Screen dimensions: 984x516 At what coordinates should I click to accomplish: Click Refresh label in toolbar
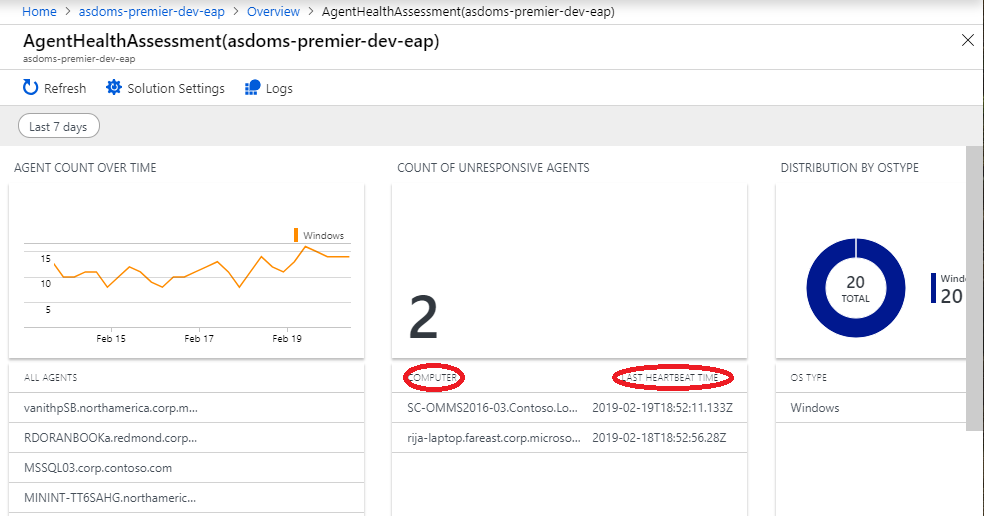click(x=65, y=89)
